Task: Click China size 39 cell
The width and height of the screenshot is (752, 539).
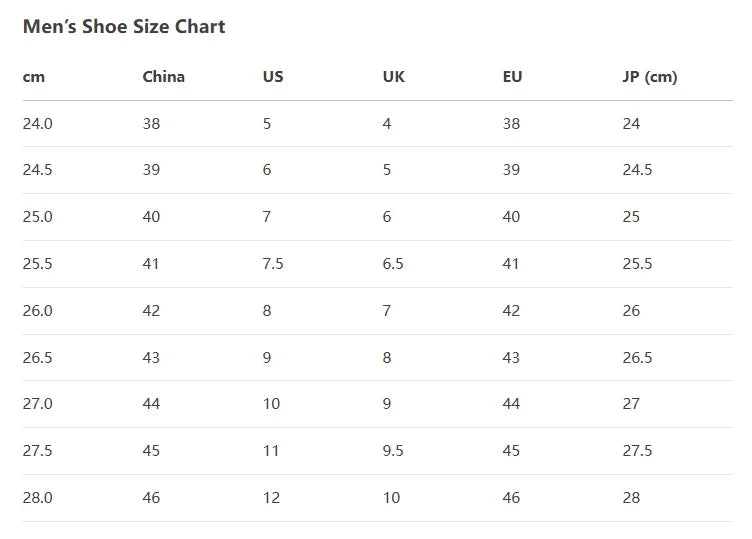Action: pyautogui.click(x=151, y=170)
